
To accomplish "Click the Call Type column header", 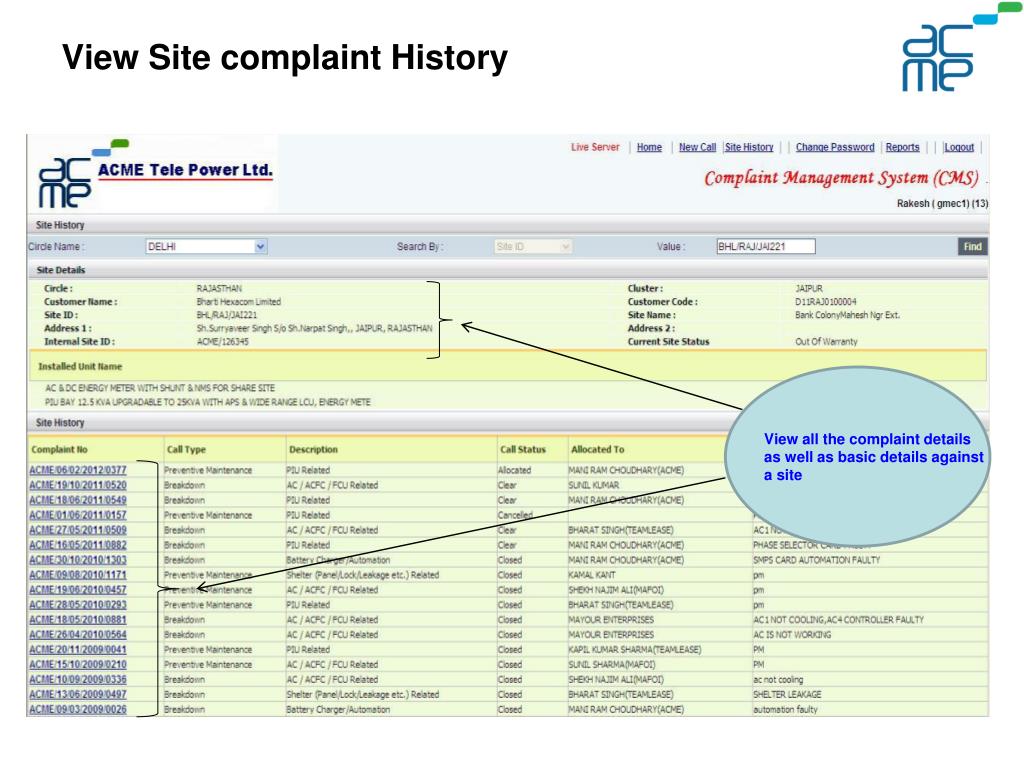I will pos(186,450).
